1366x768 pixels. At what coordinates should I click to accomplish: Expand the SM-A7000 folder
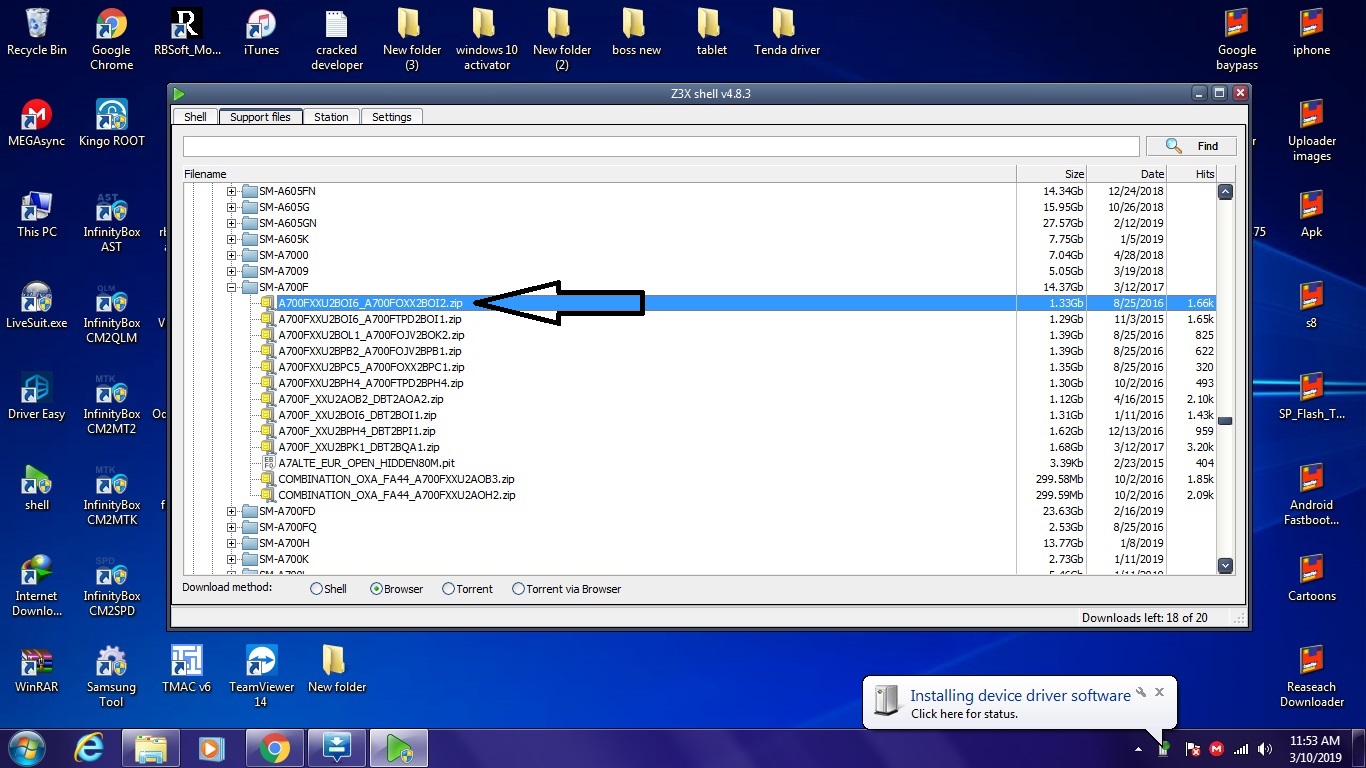pyautogui.click(x=232, y=255)
